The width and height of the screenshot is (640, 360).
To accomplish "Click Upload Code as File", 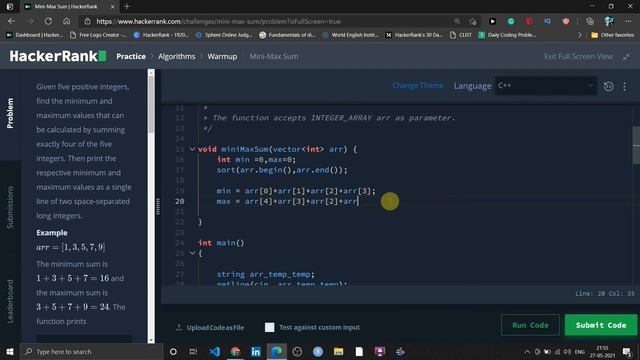I will (x=210, y=327).
